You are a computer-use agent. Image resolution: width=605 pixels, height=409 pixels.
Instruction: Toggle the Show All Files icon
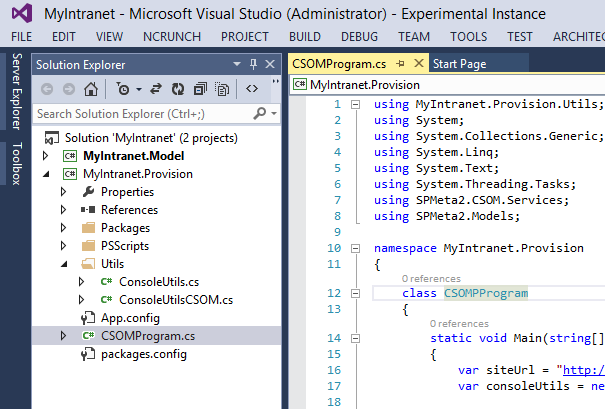pyautogui.click(x=222, y=89)
